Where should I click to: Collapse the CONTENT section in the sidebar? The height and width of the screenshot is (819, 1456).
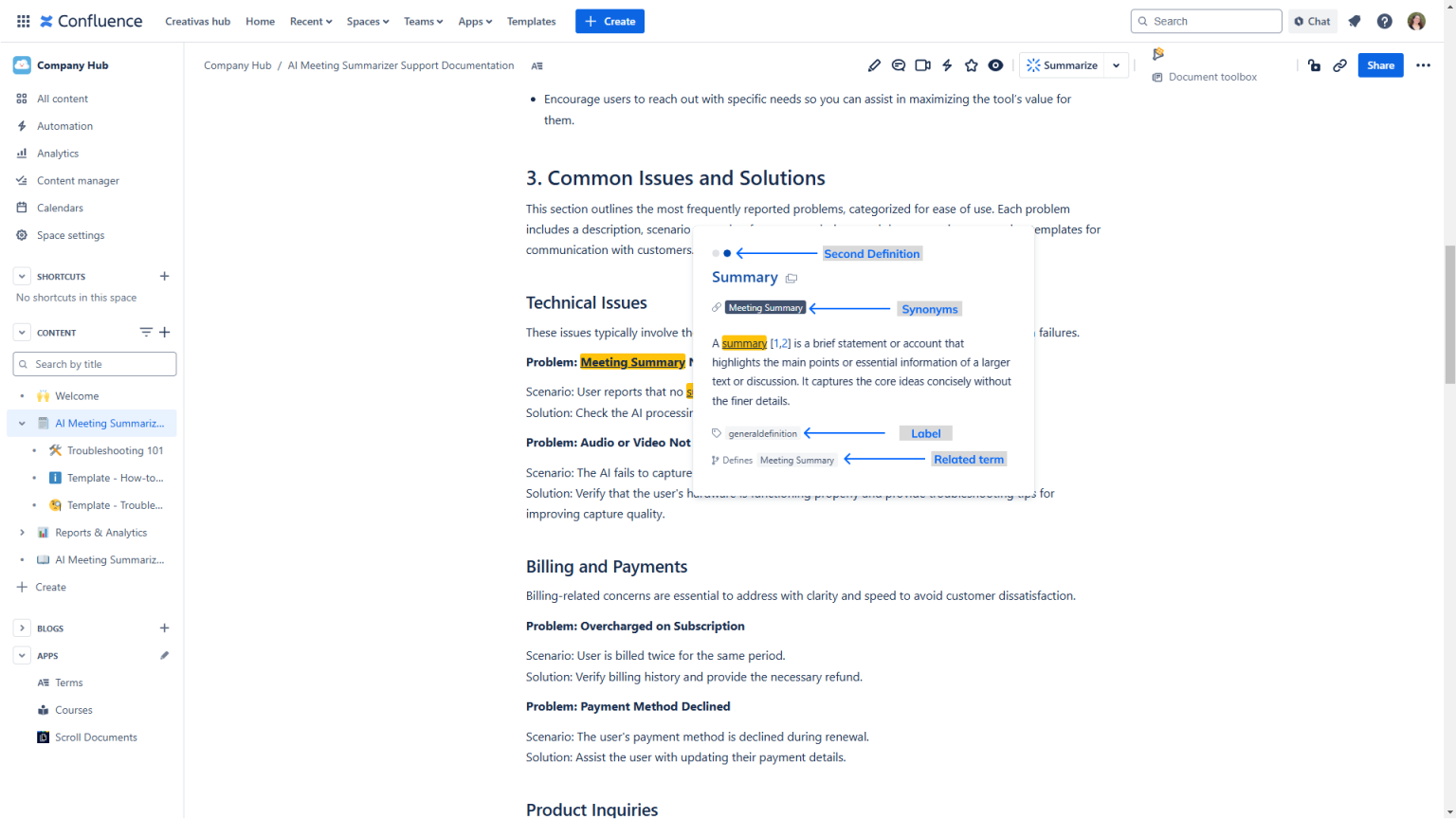pyautogui.click(x=21, y=332)
